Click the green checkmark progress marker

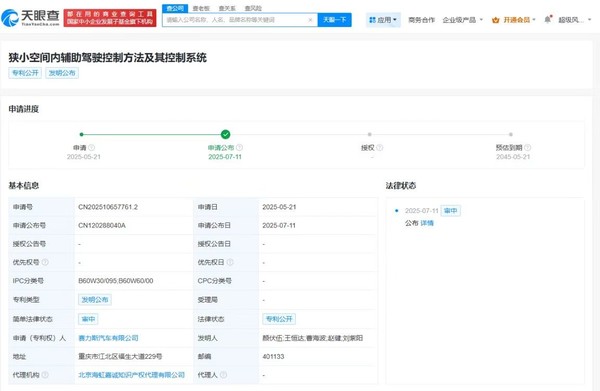tap(225, 134)
